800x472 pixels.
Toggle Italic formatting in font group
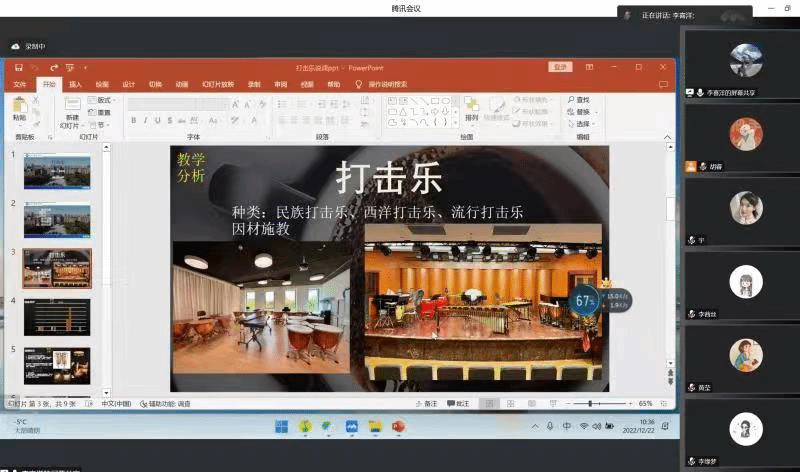tap(146, 121)
